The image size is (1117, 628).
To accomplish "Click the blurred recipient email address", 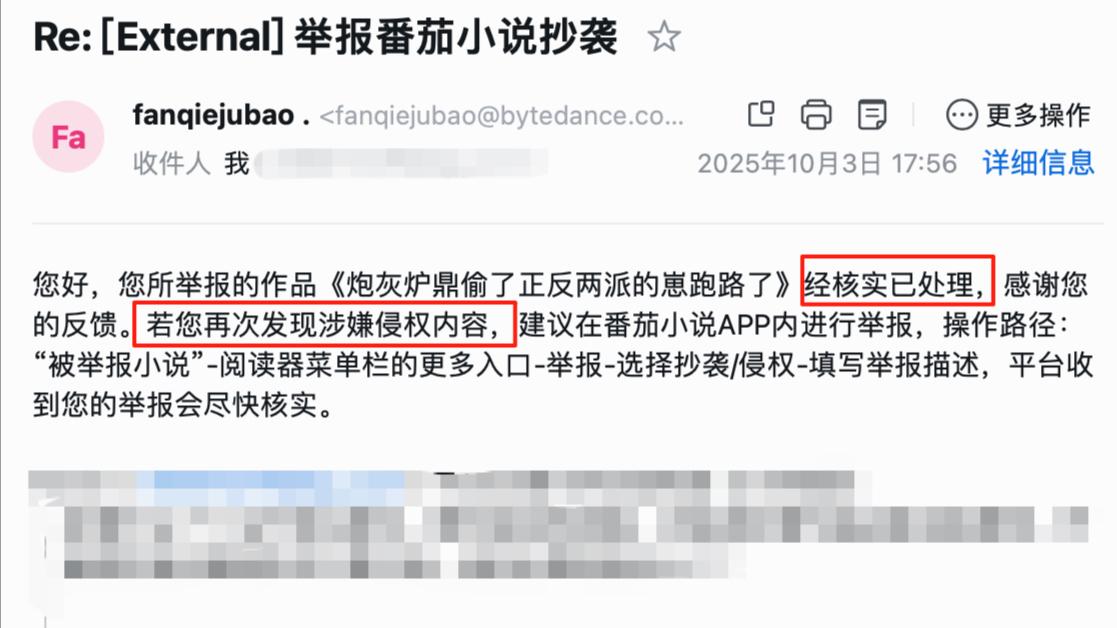I will (x=402, y=163).
